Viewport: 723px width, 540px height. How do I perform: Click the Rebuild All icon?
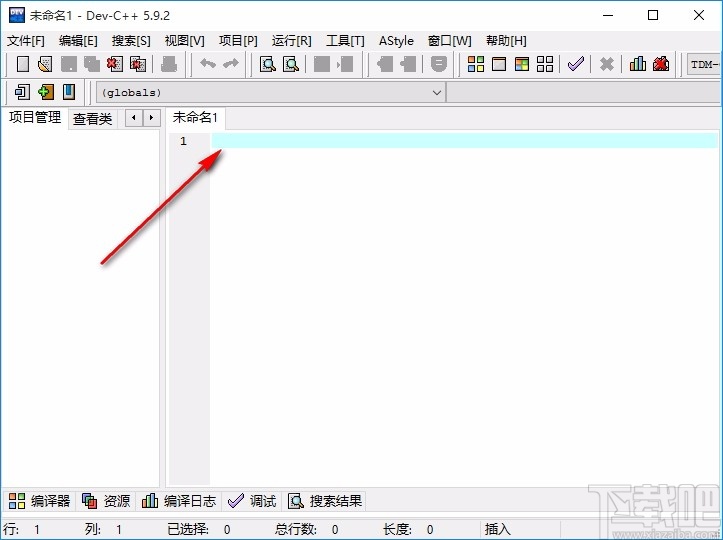click(545, 64)
